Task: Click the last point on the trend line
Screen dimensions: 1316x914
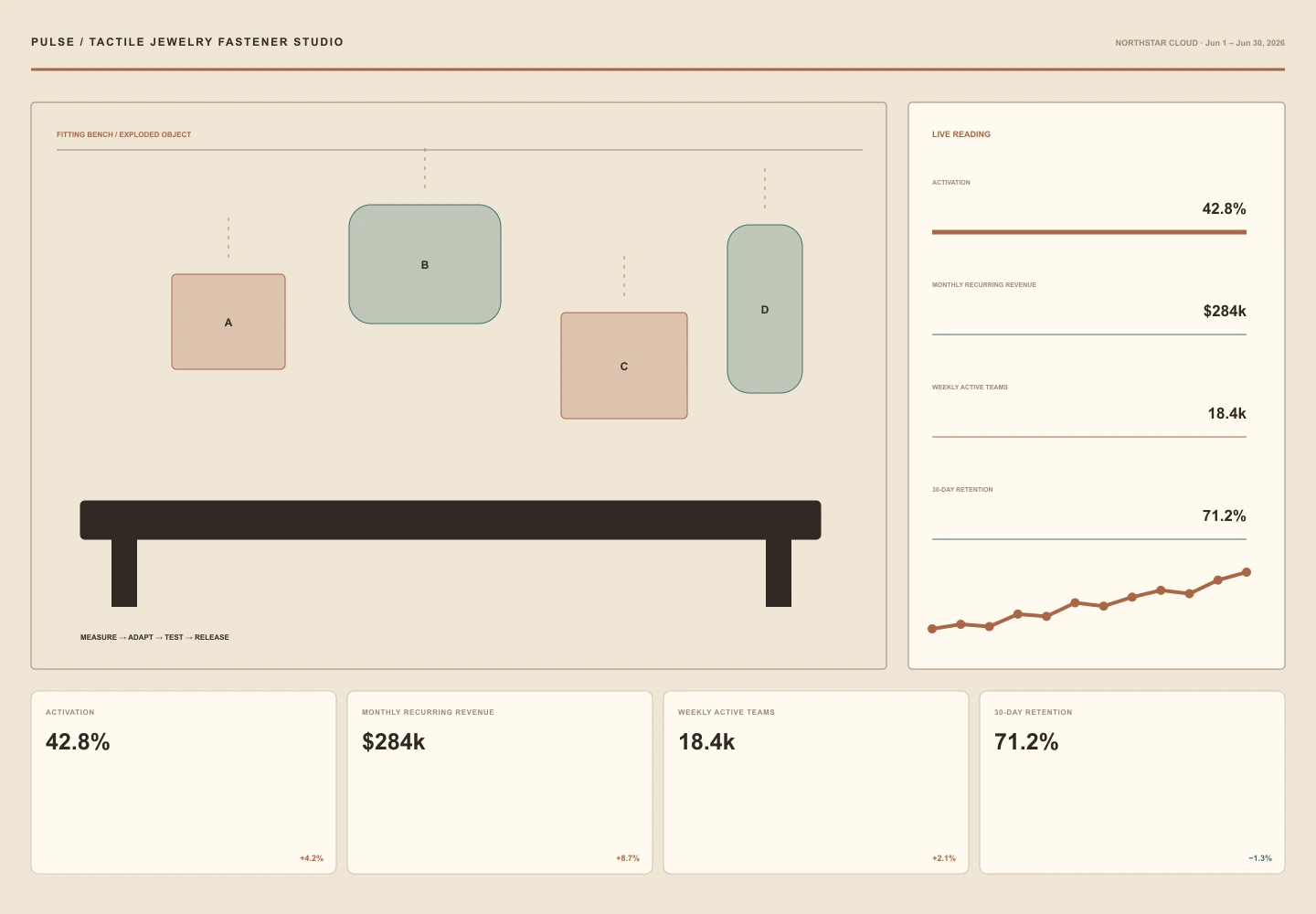Action: point(1247,572)
